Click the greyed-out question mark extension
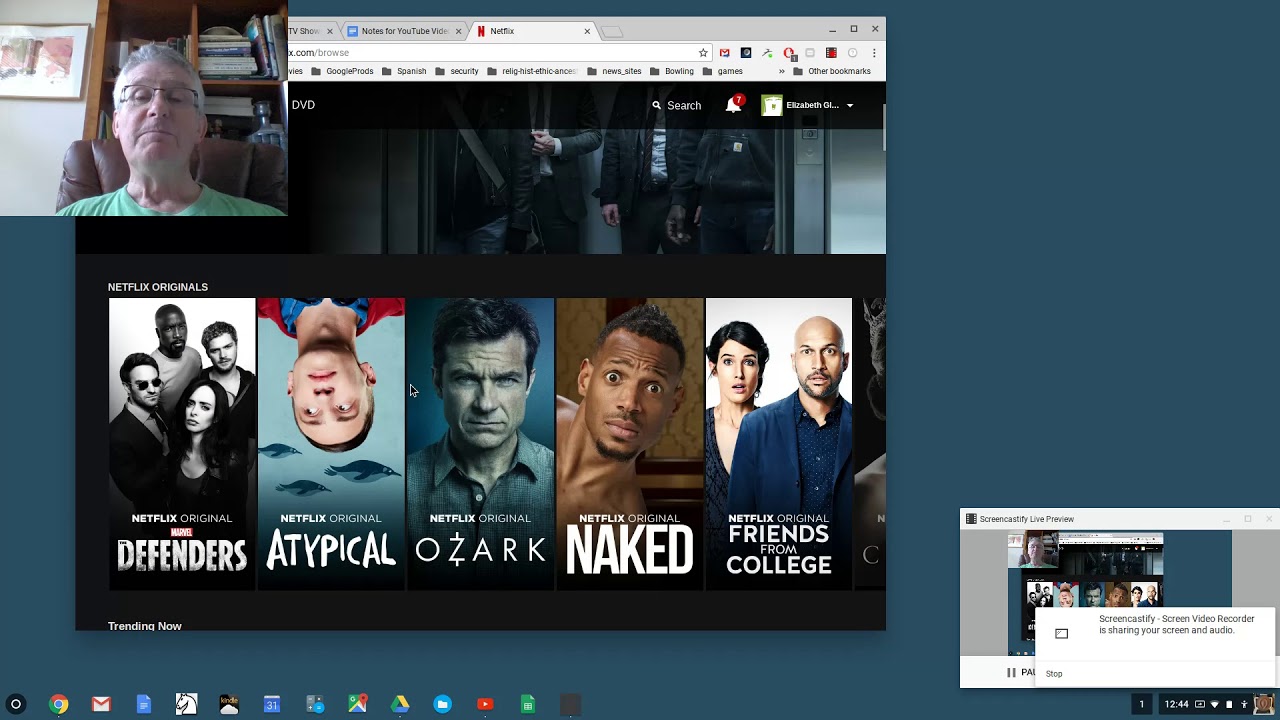Screen dimensions: 1280x720 (x=852, y=53)
